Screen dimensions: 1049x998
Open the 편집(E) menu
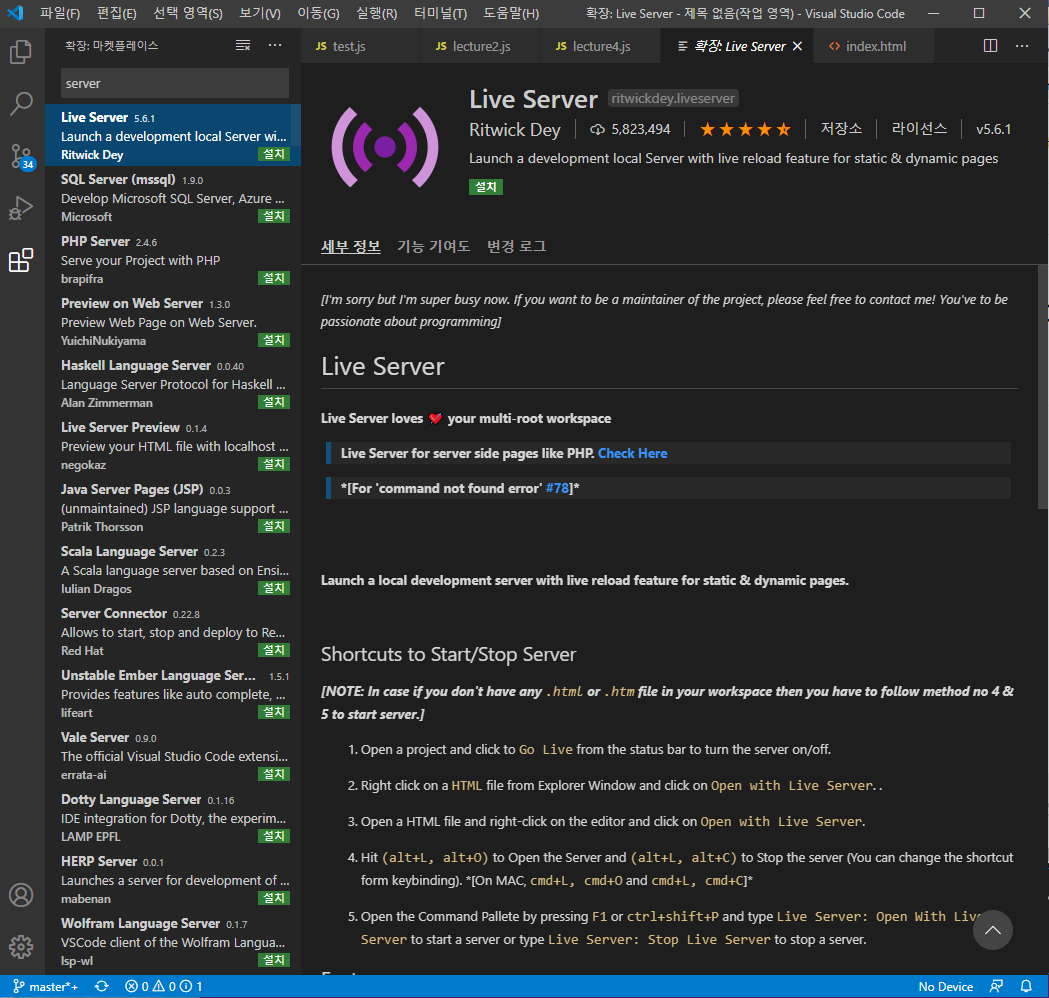(116, 13)
